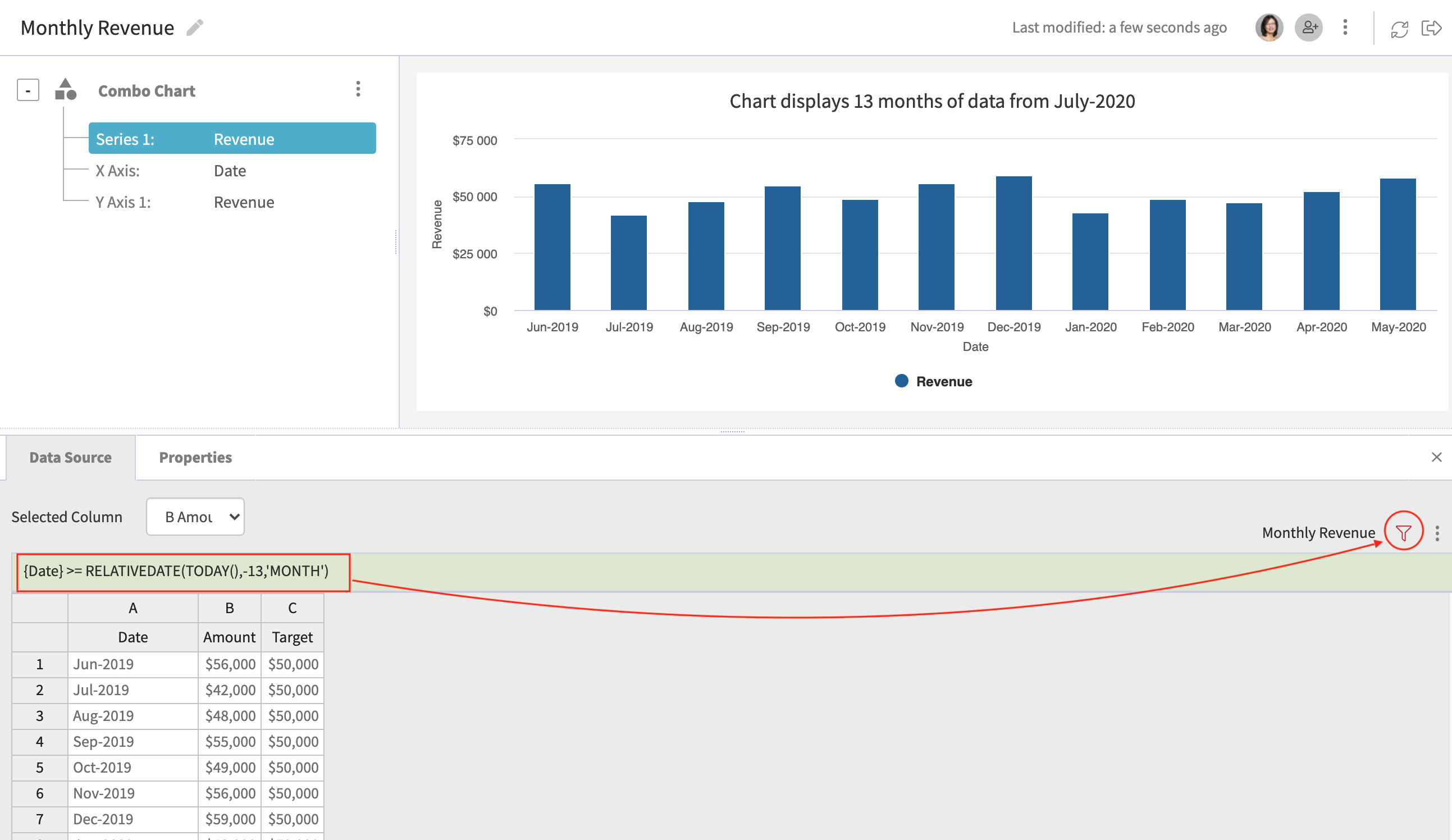Open the kebab menu beside Combo Chart

click(x=358, y=89)
